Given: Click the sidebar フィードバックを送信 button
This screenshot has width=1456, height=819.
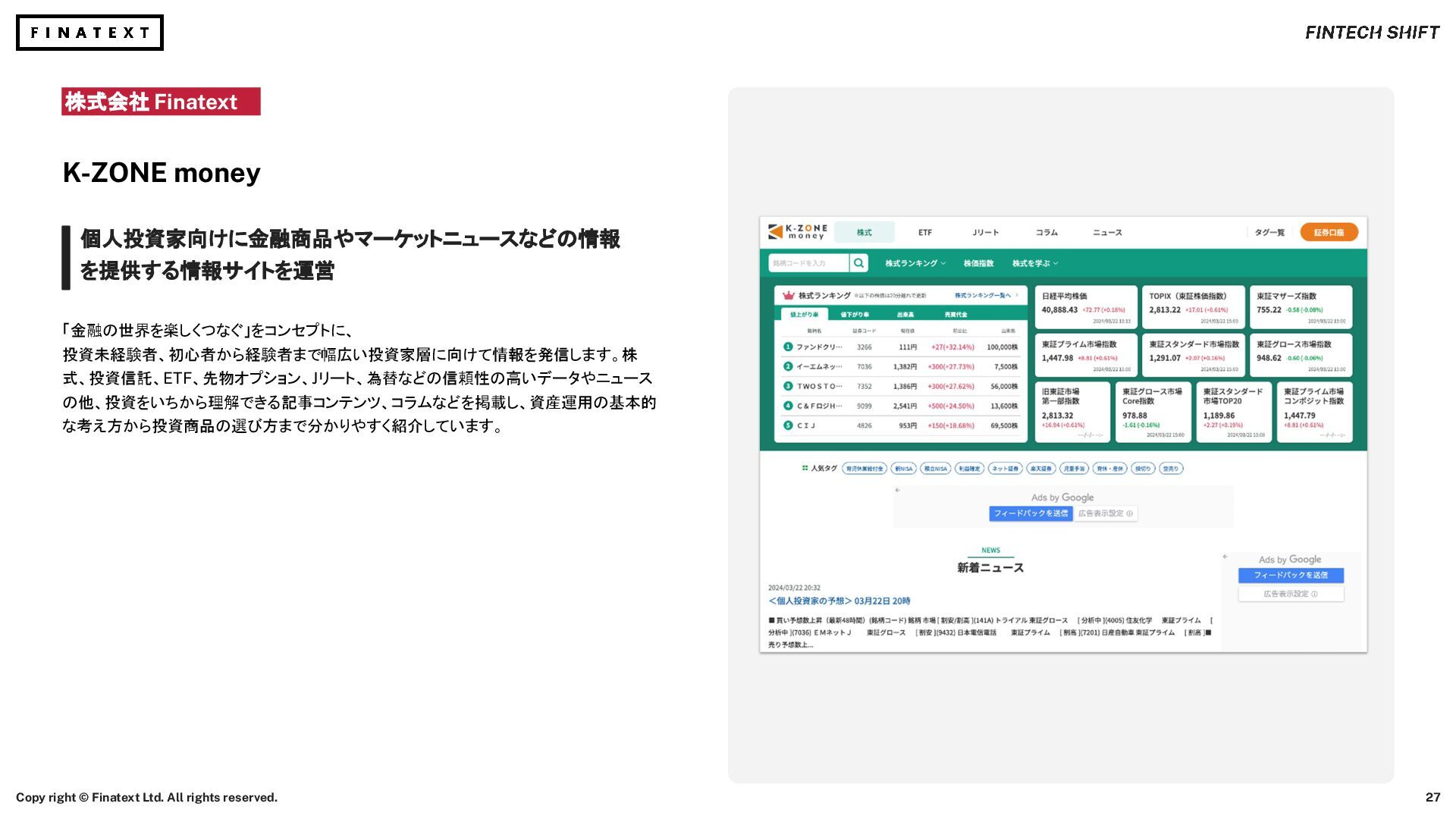Looking at the screenshot, I should [x=1291, y=576].
